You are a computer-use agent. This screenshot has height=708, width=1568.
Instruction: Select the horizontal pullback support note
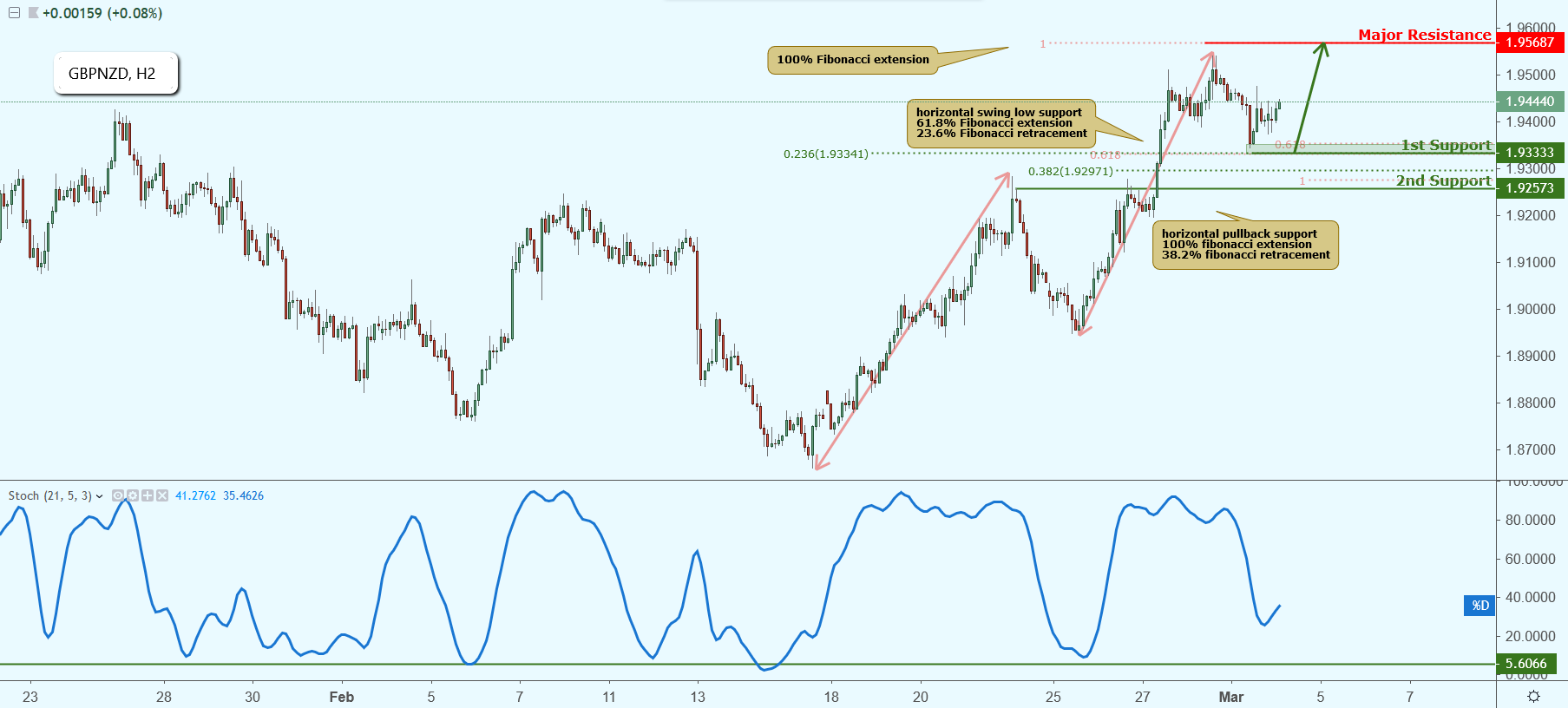[1245, 245]
